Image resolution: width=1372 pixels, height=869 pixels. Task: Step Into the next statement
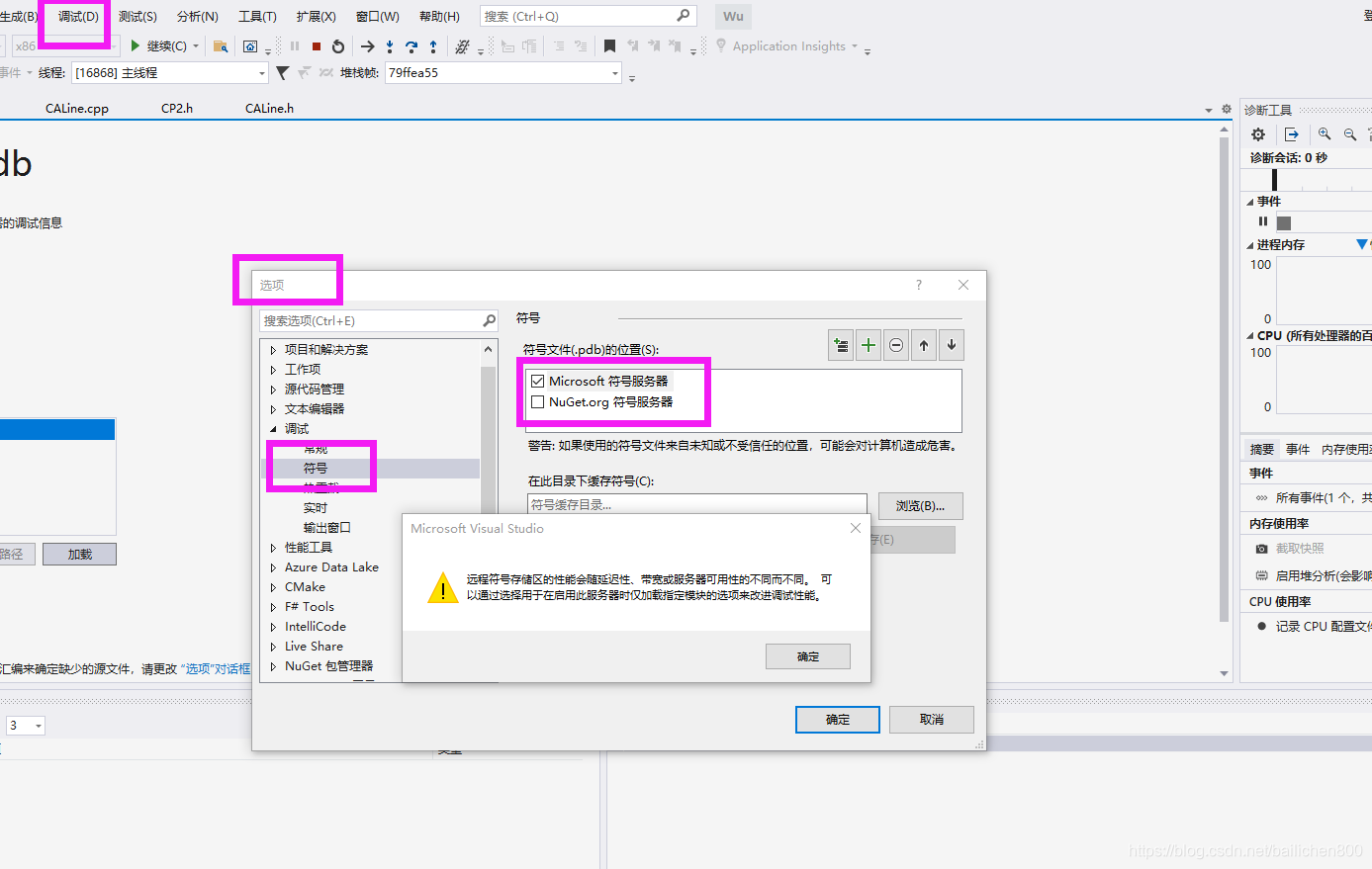pos(390,46)
